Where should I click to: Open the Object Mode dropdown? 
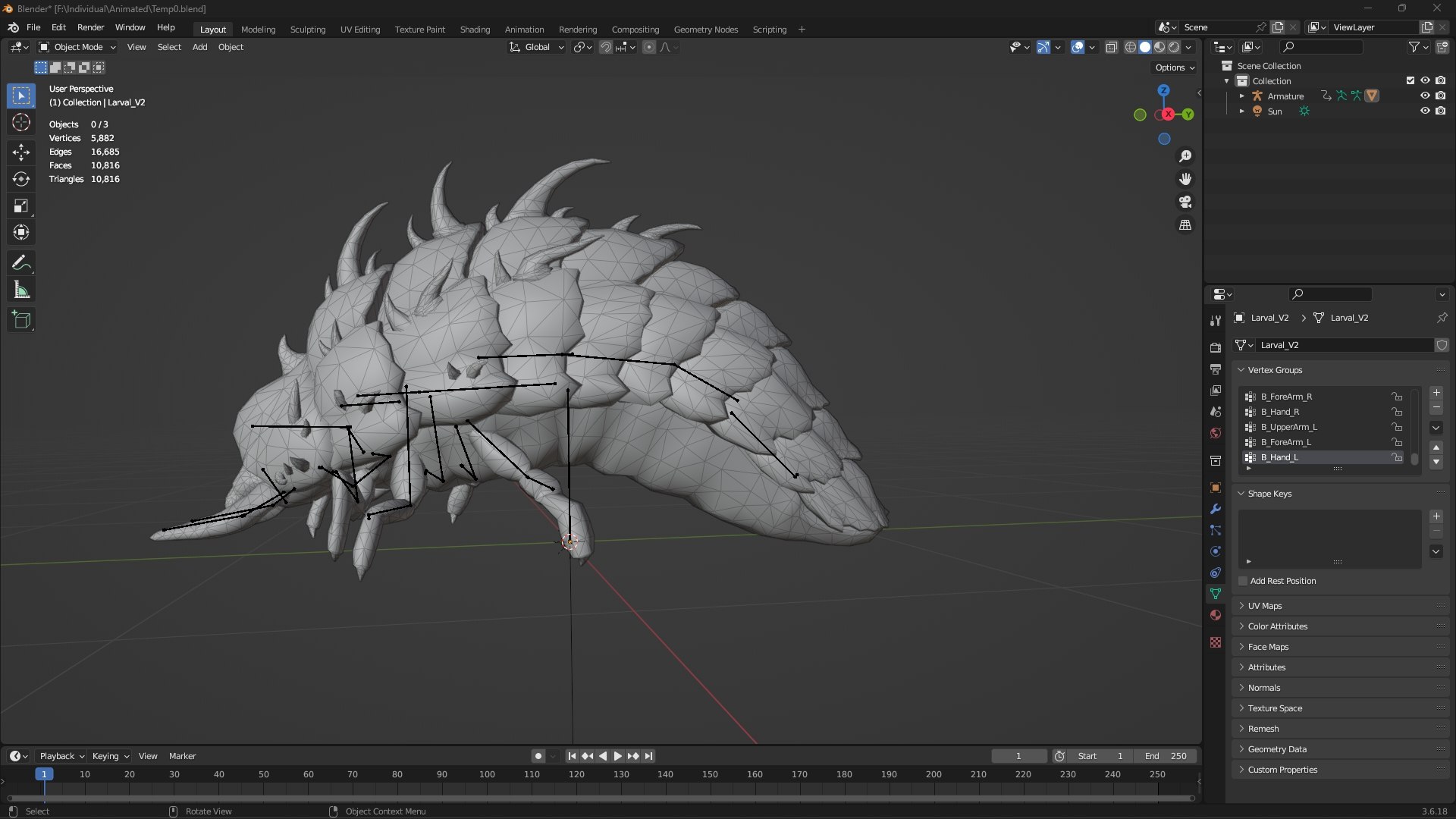[77, 47]
